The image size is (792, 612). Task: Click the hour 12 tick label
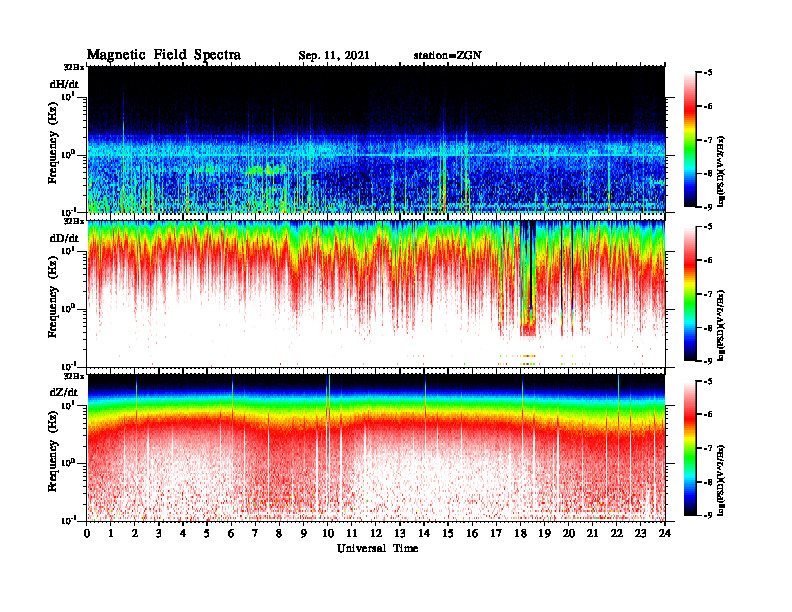tap(376, 533)
